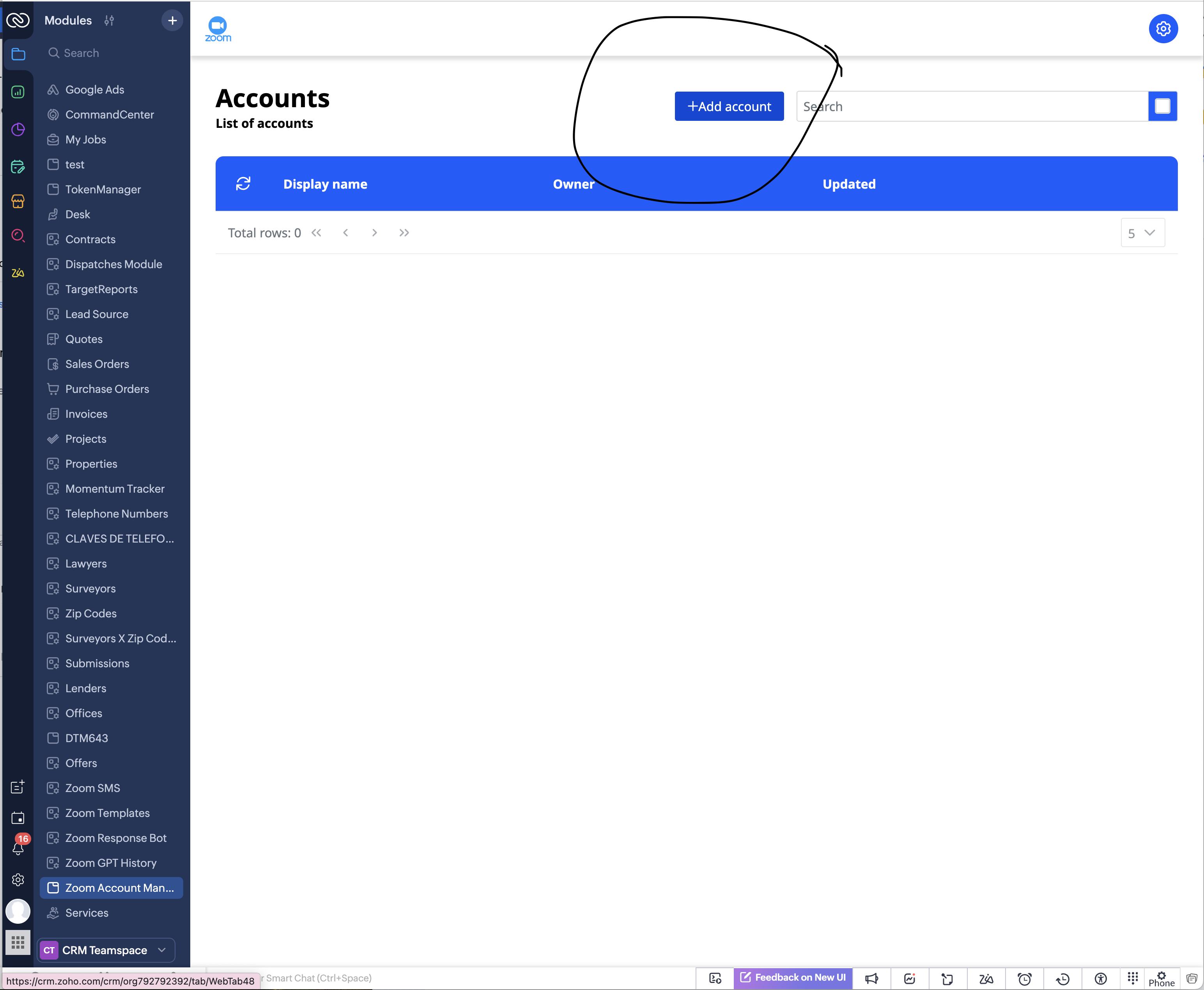Click Feedback on New UI button
The width and height of the screenshot is (1204, 990).
pyautogui.click(x=793, y=978)
